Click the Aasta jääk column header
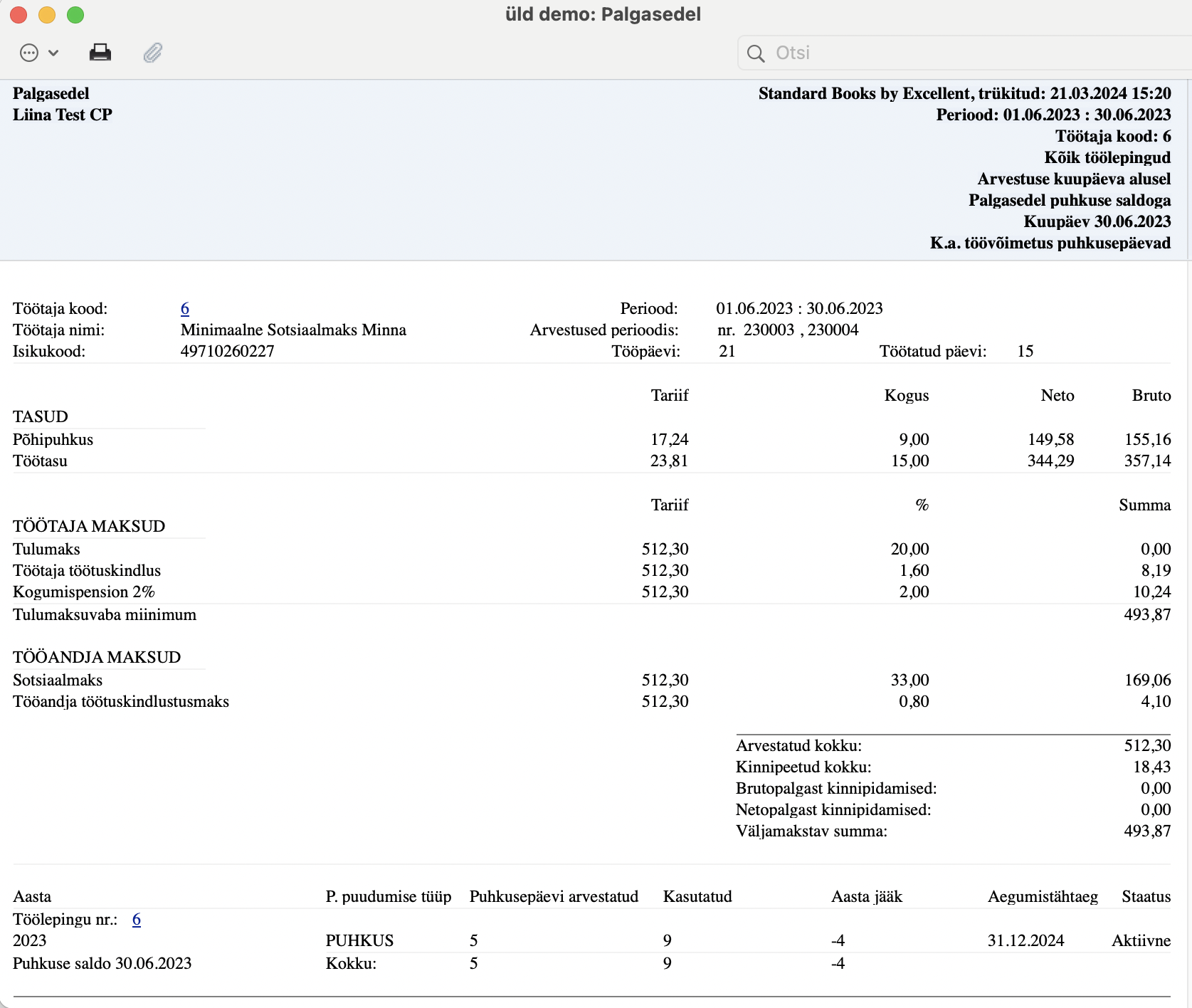This screenshot has height=1008, width=1192. [x=867, y=896]
